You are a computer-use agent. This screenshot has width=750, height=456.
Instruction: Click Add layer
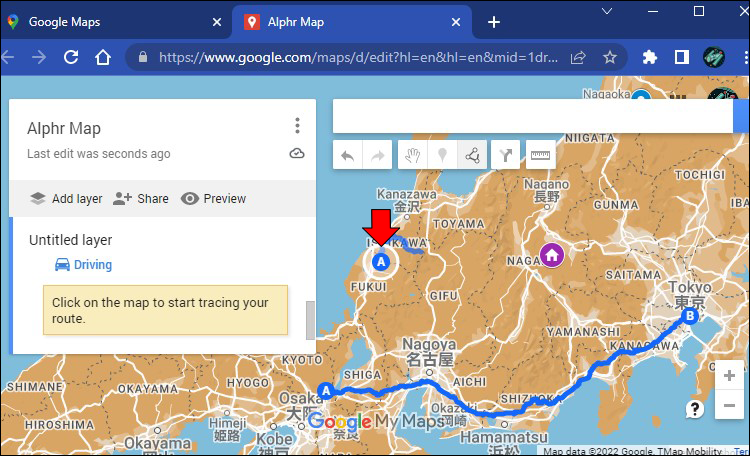(x=66, y=199)
